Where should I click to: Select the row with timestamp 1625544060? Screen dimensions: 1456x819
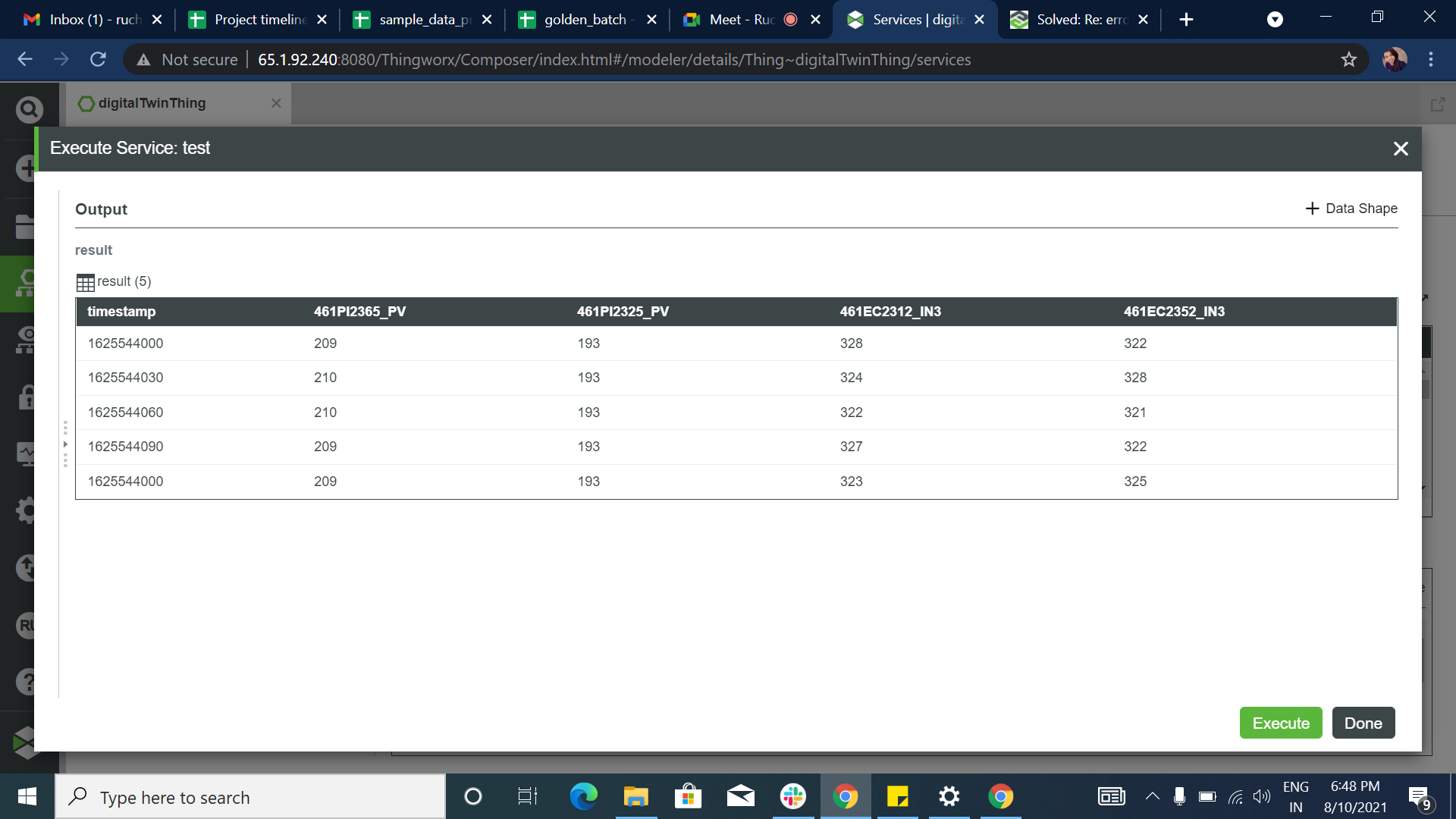(x=126, y=413)
